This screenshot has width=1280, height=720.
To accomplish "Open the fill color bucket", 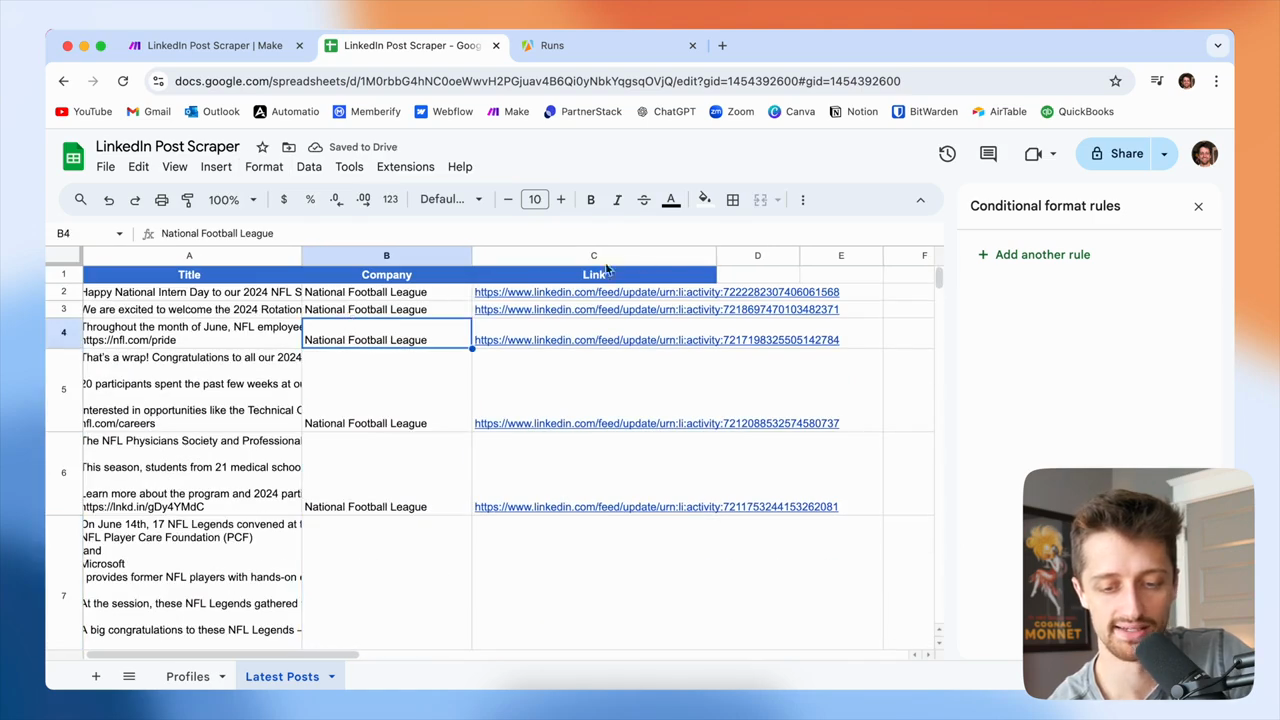I will tap(705, 200).
